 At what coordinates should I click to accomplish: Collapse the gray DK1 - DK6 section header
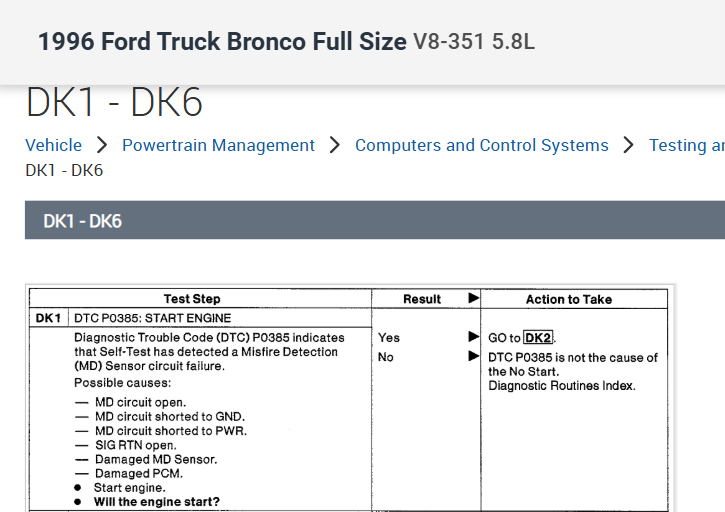[375, 220]
